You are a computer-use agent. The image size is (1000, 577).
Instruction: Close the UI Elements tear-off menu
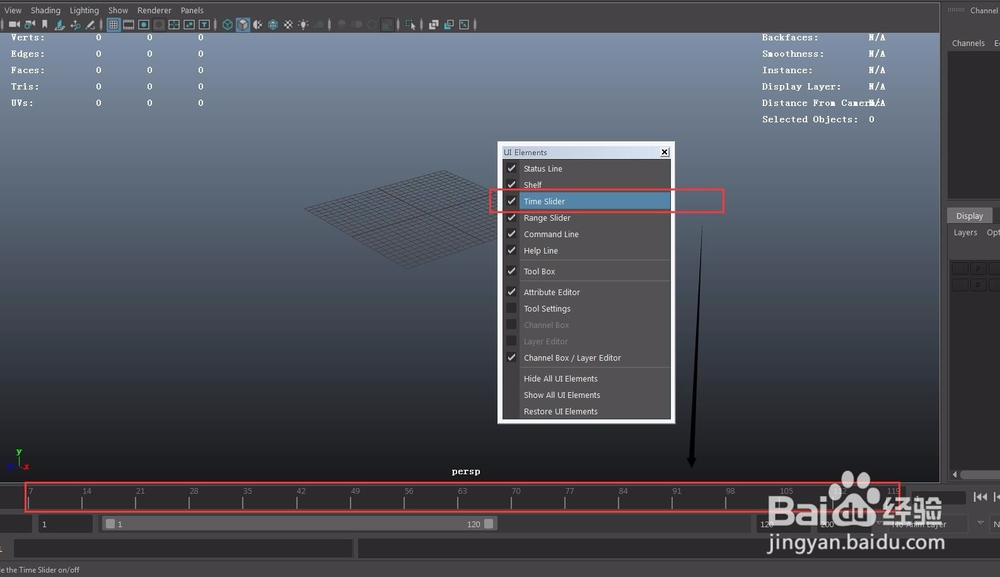665,152
